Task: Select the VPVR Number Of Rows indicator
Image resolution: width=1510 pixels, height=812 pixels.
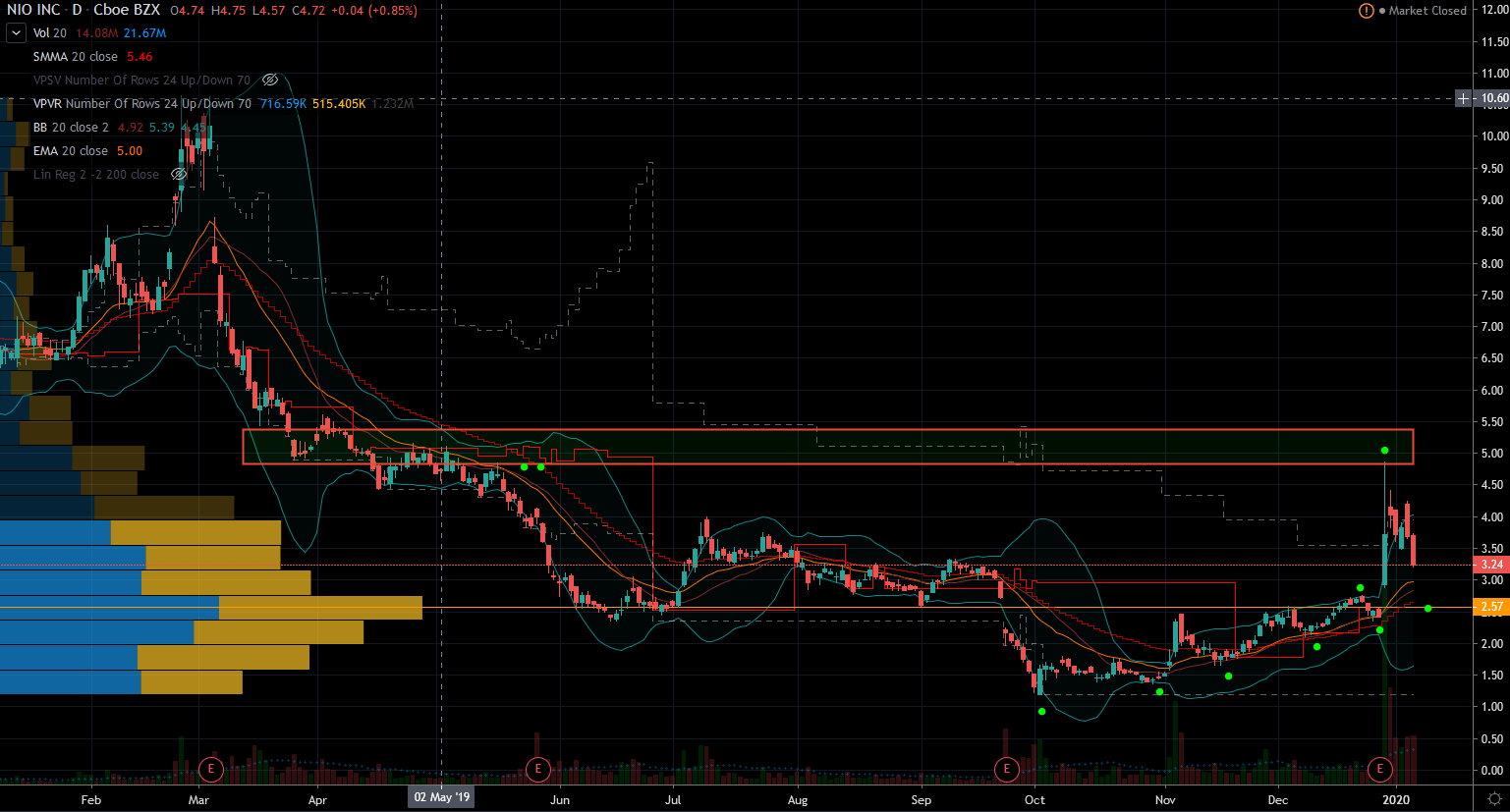Action: click(142, 104)
